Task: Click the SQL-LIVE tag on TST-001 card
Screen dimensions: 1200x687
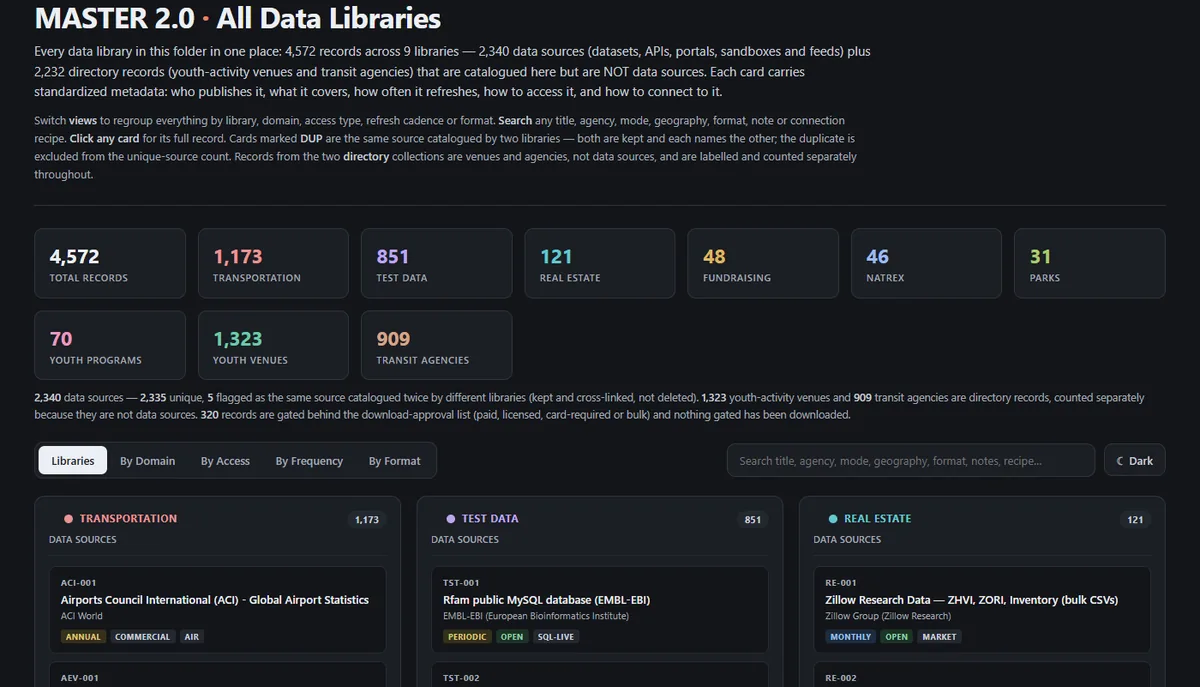Action: [x=556, y=636]
